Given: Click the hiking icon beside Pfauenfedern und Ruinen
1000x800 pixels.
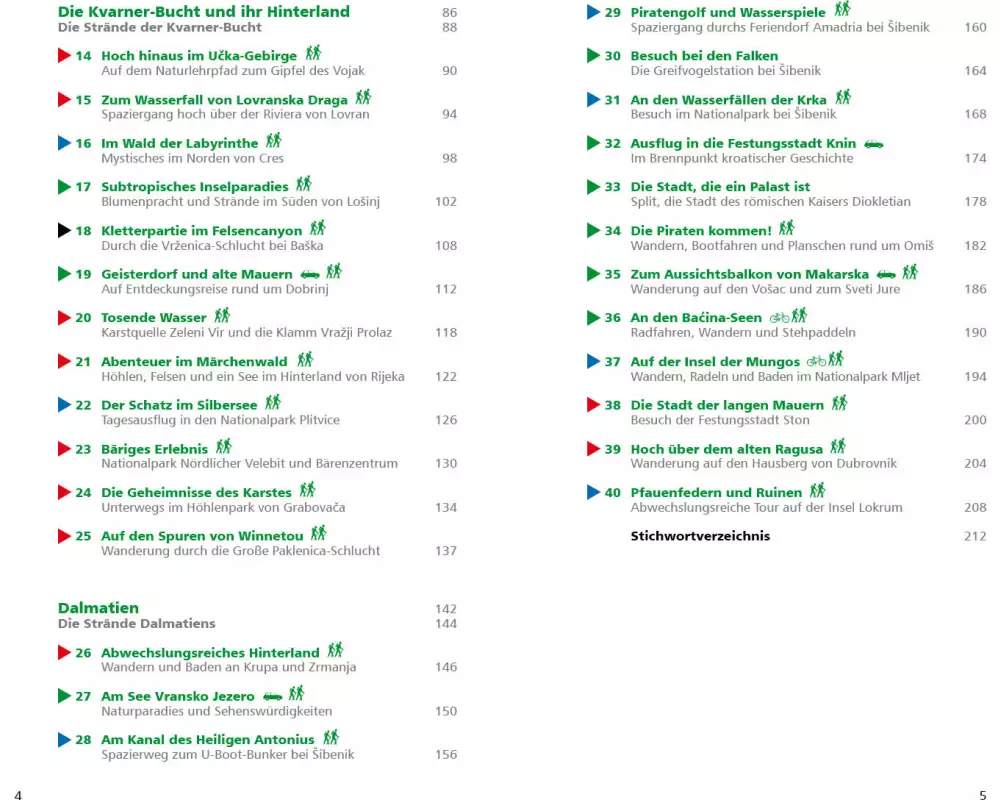Looking at the screenshot, I should [818, 491].
